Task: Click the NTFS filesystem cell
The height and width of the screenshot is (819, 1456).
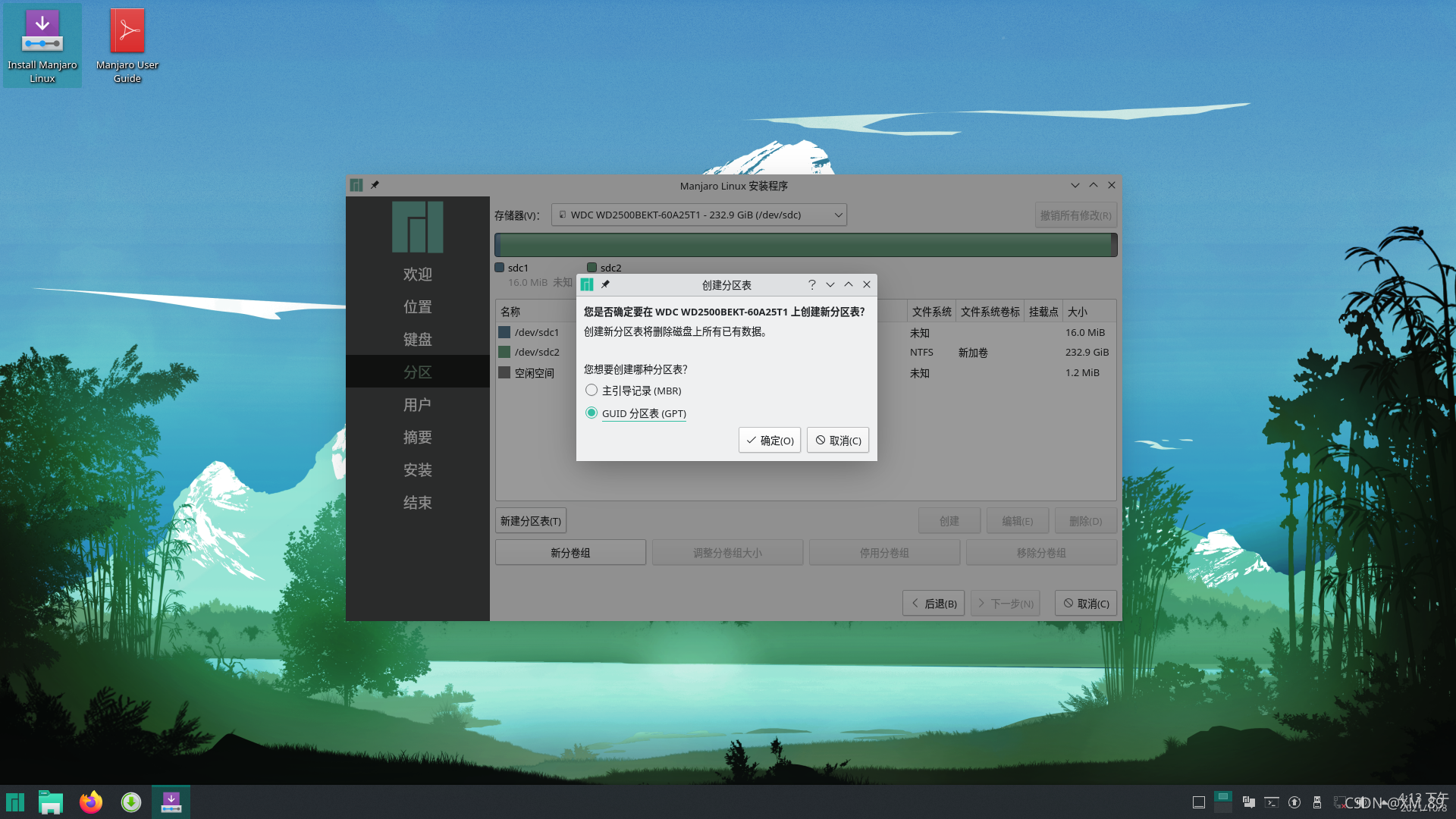Action: pos(921,352)
